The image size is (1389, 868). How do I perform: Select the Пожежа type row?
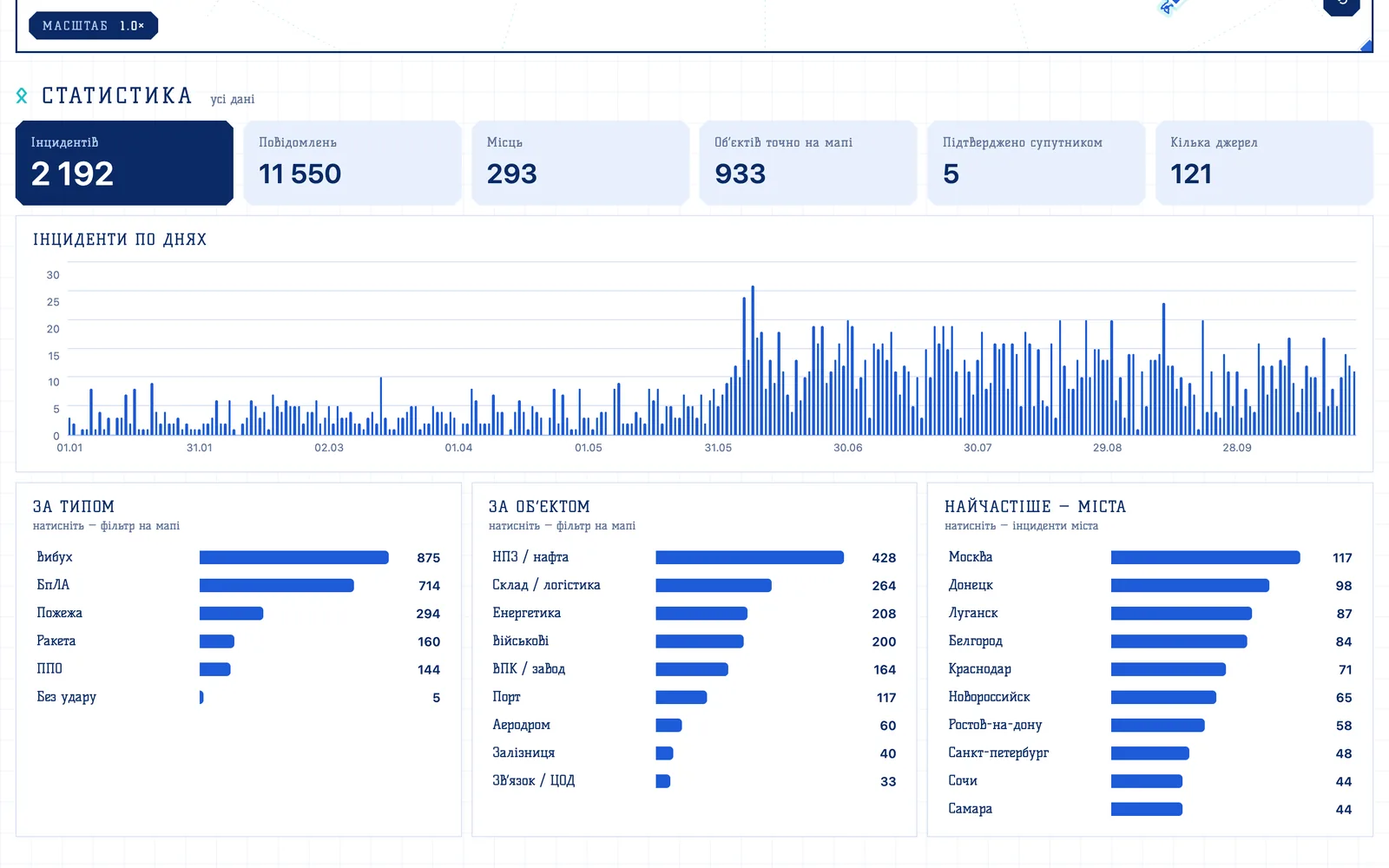point(239,613)
